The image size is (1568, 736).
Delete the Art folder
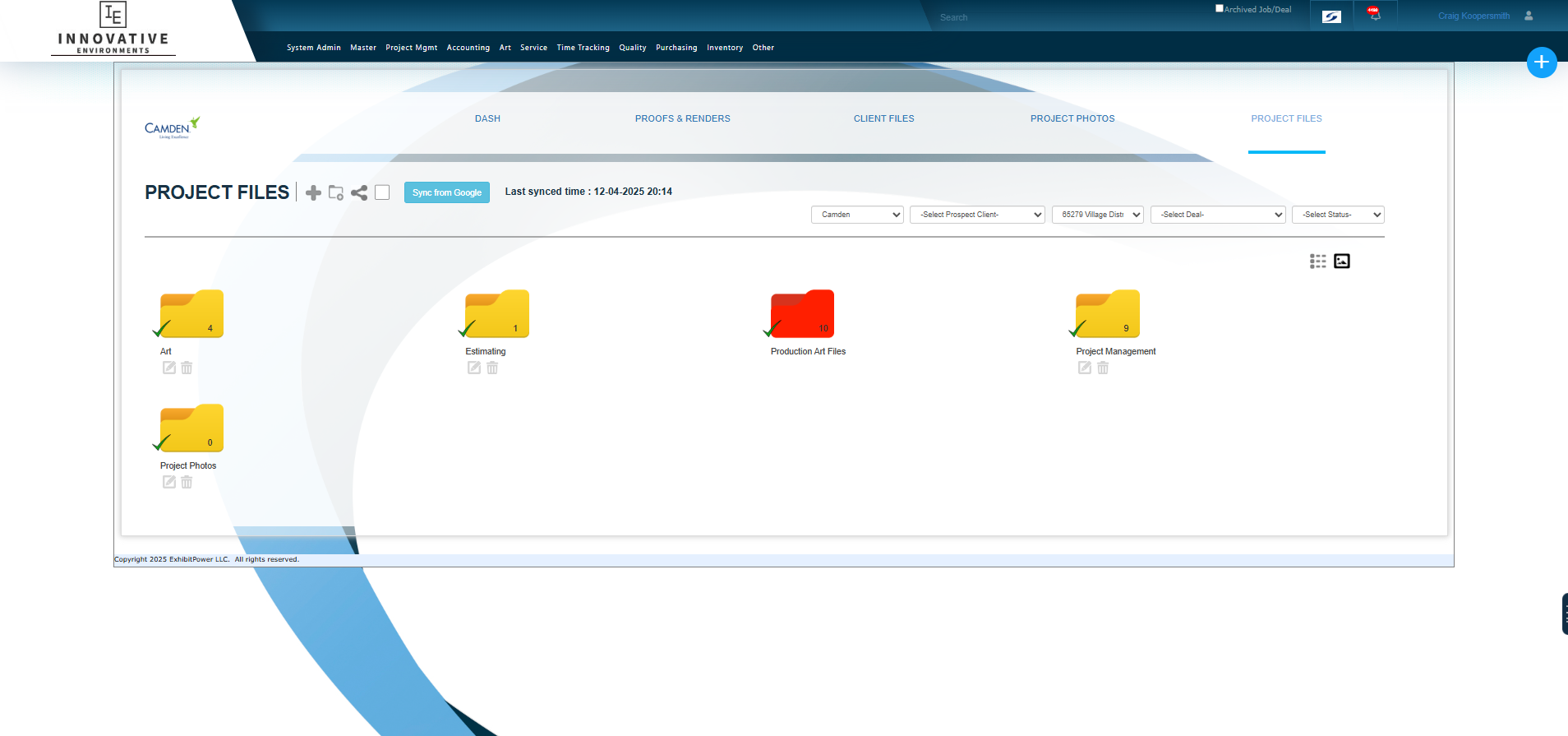pyautogui.click(x=187, y=368)
